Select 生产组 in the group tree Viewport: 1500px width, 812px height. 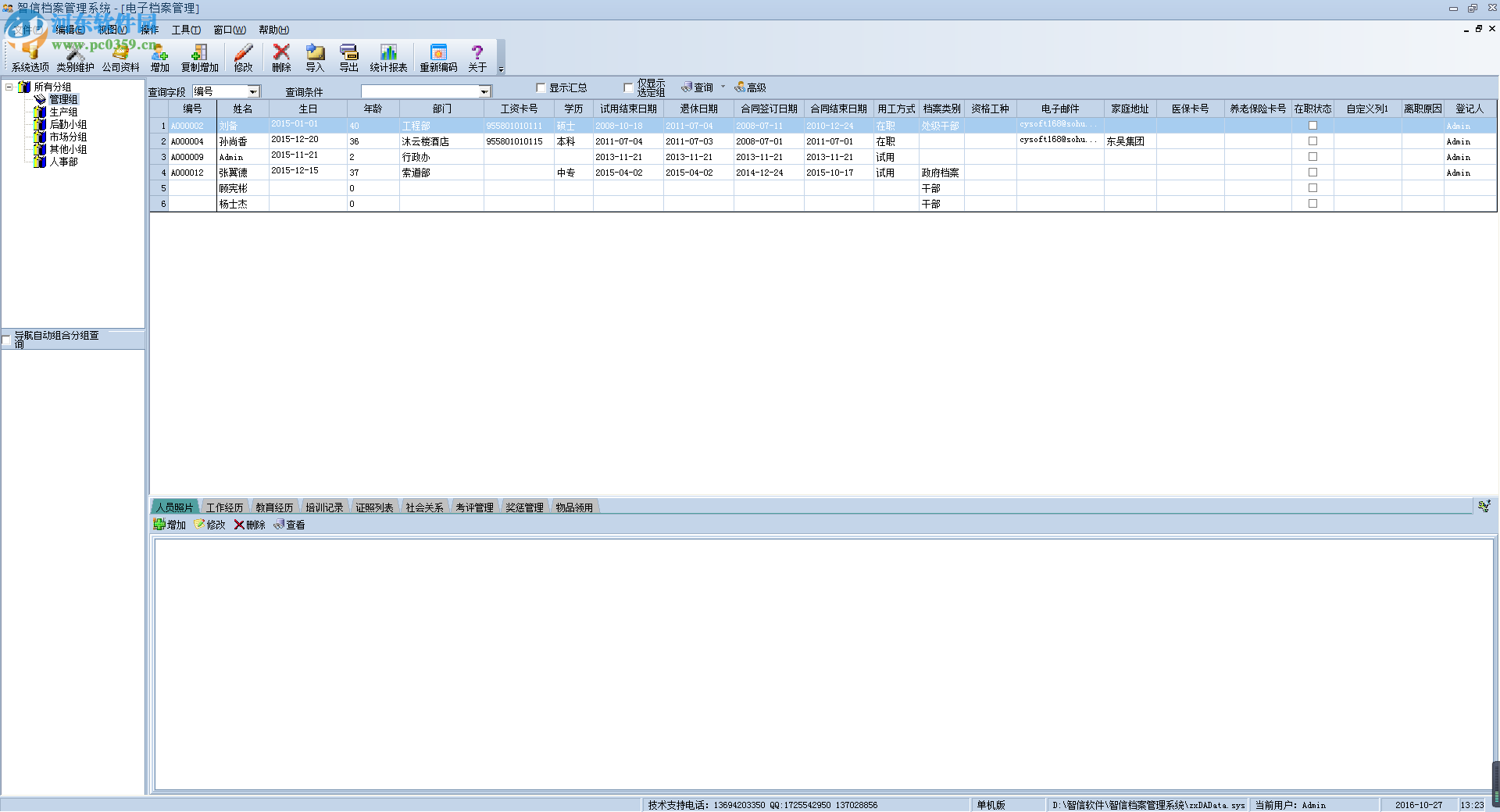(x=63, y=112)
